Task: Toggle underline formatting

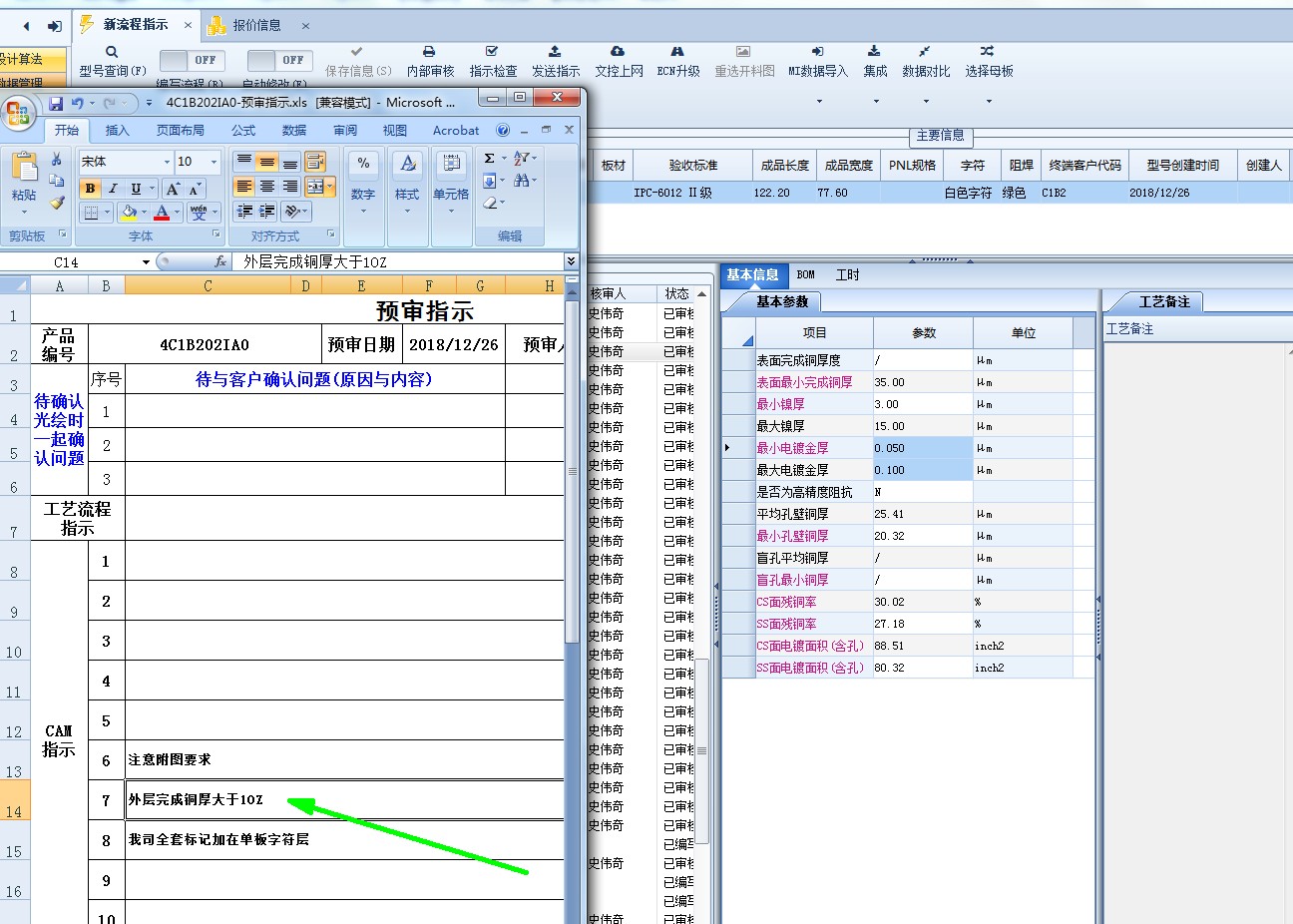Action: (136, 189)
